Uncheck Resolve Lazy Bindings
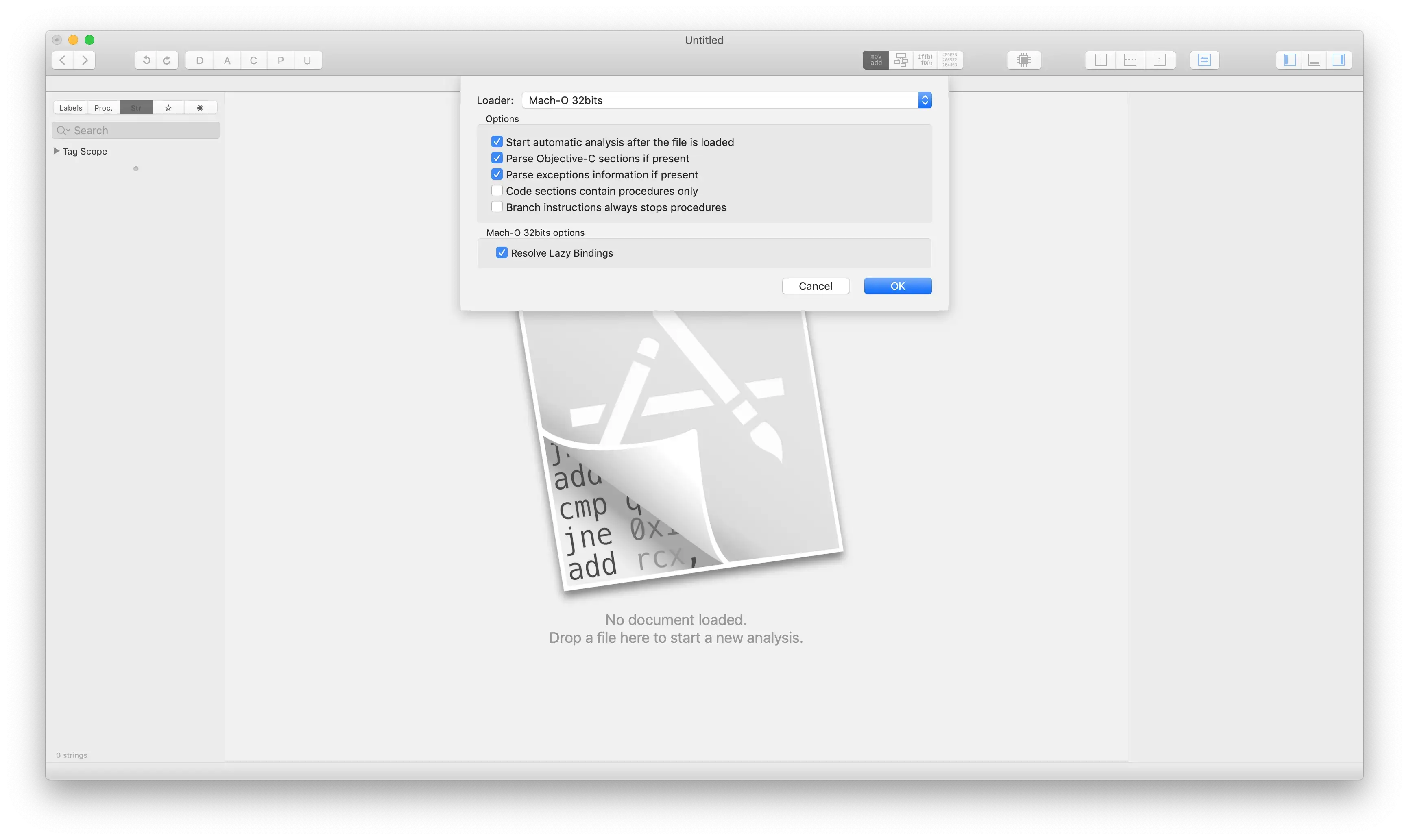 pyautogui.click(x=502, y=253)
